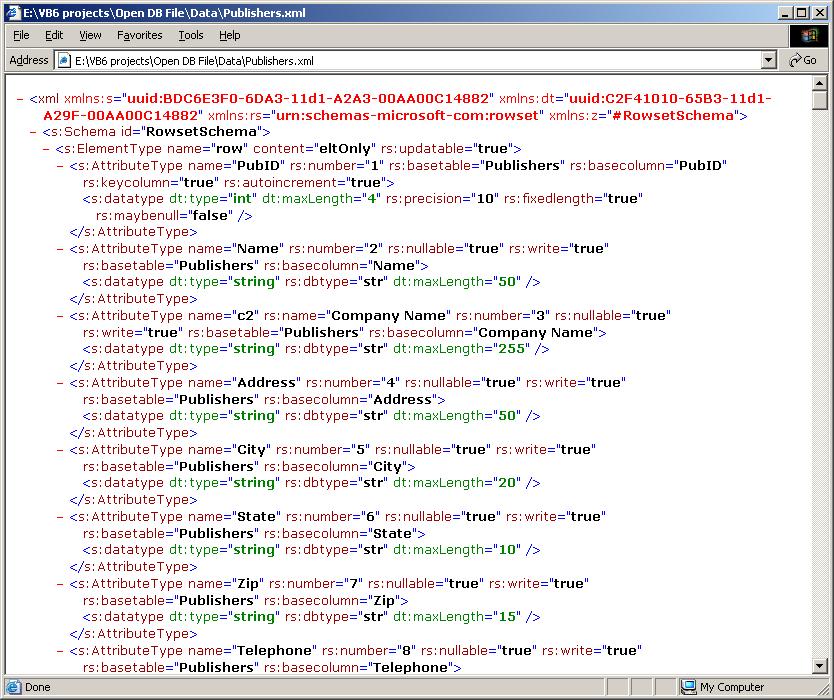The width and height of the screenshot is (834, 700).
Task: Click the "Done" status text
Action: point(37,687)
